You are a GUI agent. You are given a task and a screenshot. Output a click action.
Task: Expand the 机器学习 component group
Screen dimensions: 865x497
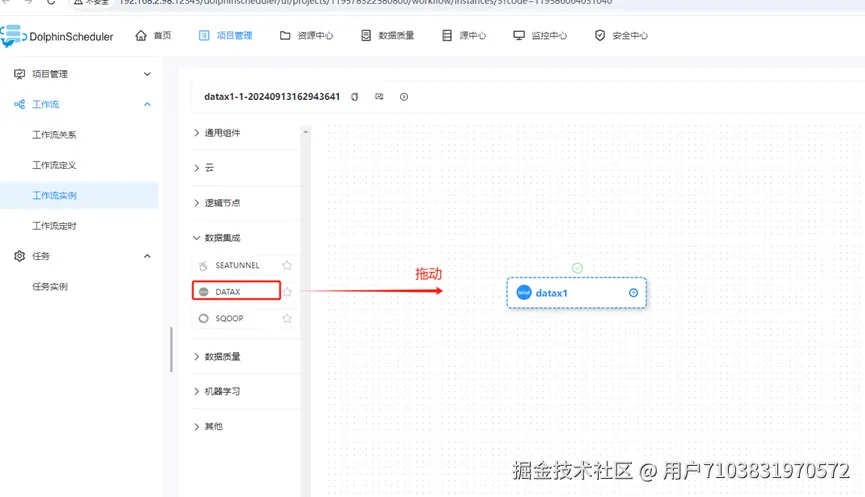click(x=217, y=391)
